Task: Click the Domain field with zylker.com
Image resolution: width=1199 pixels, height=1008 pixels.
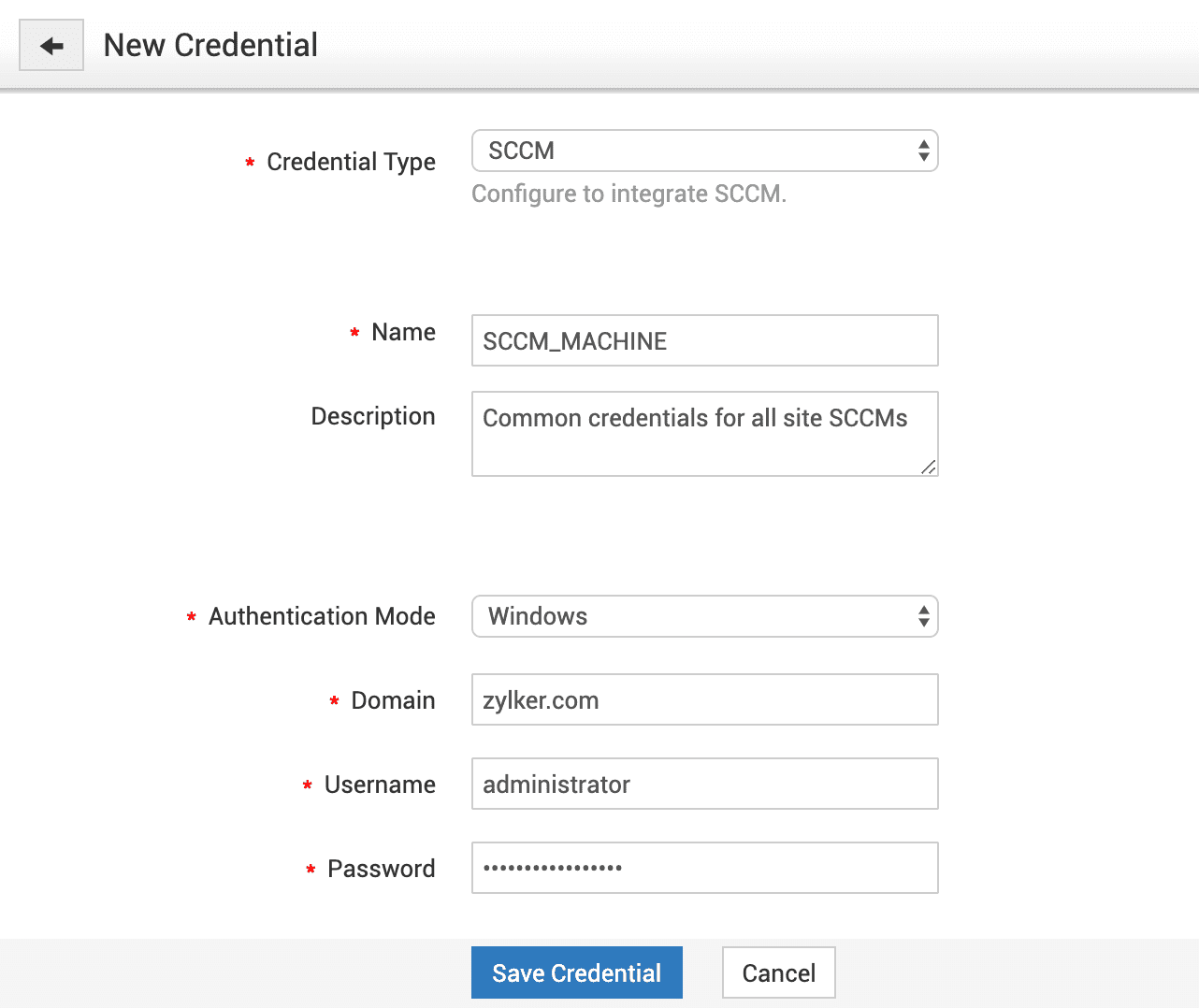Action: pos(704,699)
